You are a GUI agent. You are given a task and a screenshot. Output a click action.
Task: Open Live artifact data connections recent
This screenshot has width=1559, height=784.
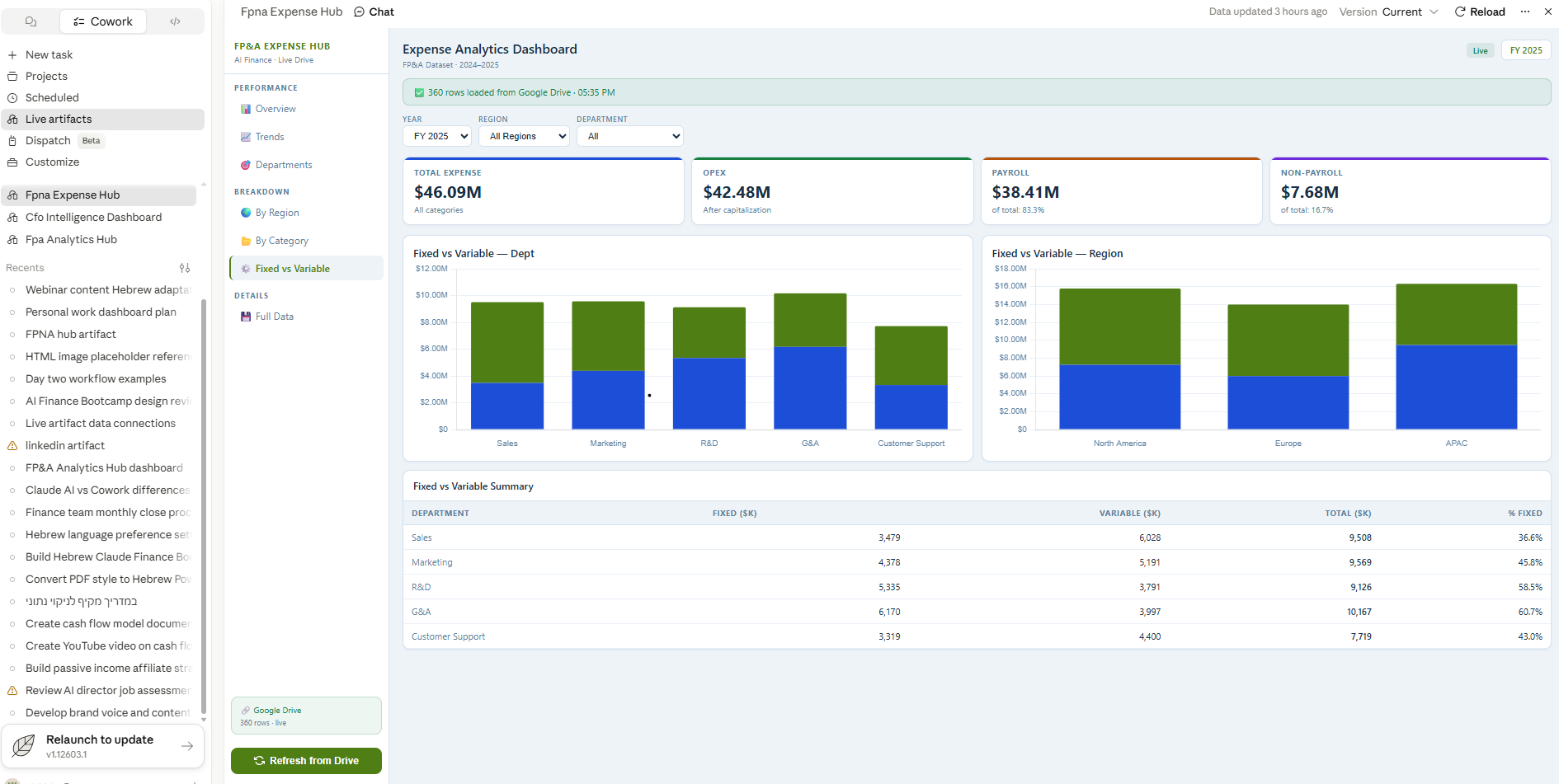(x=99, y=423)
